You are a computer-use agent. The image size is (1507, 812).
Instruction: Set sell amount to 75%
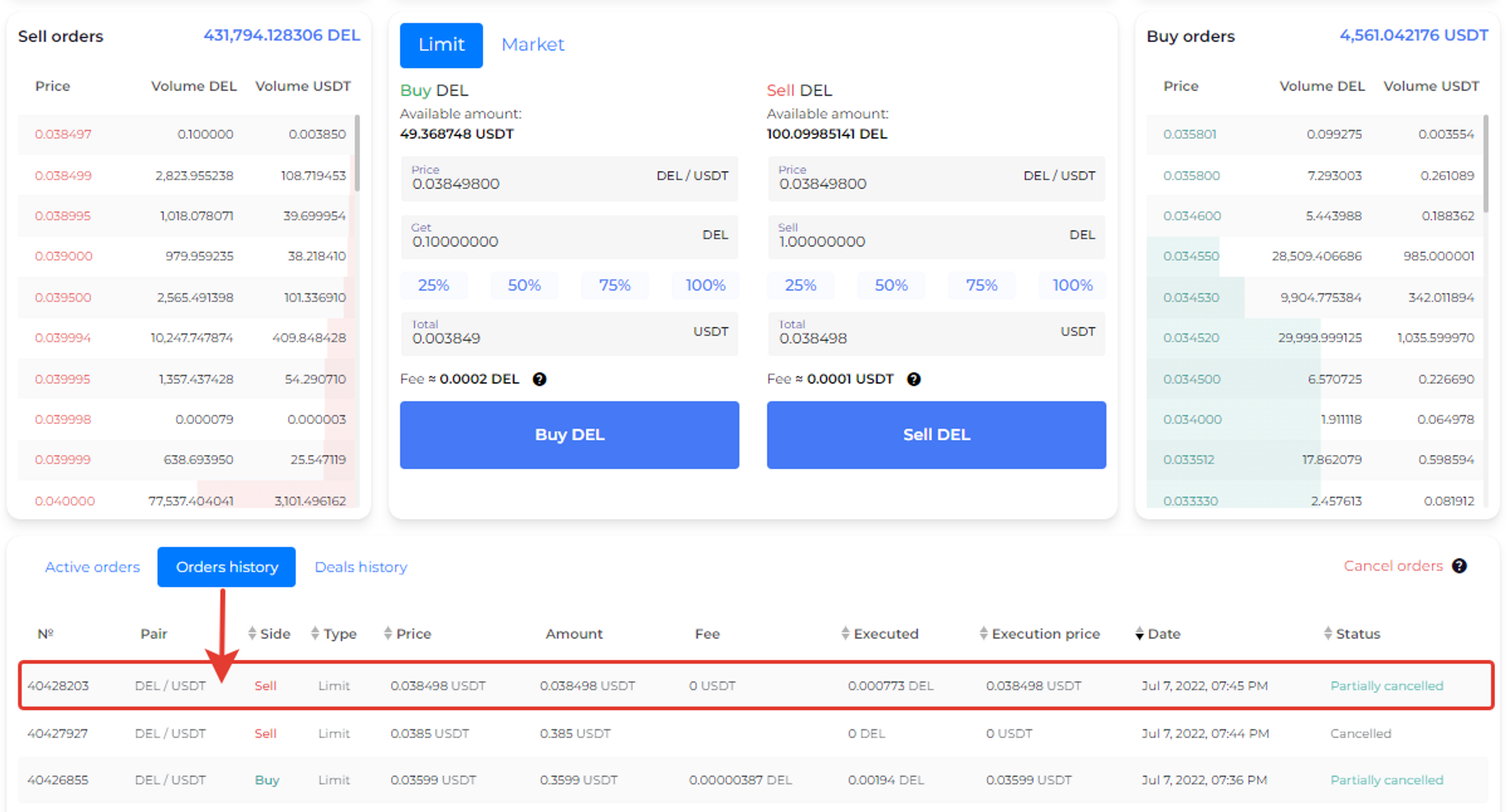(x=982, y=285)
